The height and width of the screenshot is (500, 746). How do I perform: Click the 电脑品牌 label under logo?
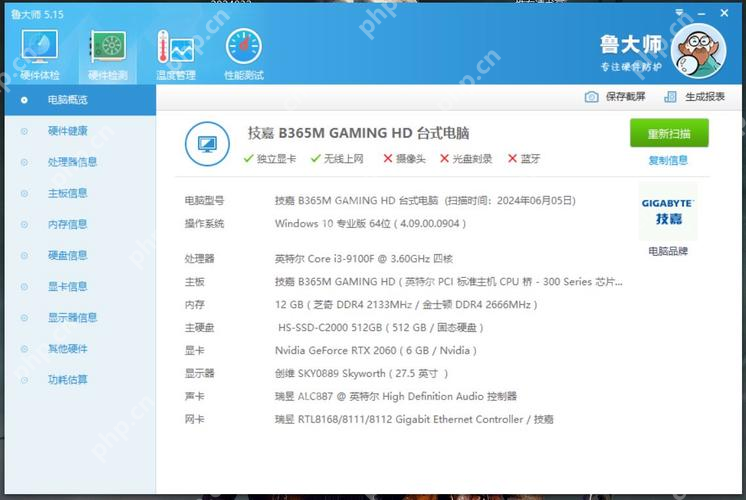coord(668,251)
